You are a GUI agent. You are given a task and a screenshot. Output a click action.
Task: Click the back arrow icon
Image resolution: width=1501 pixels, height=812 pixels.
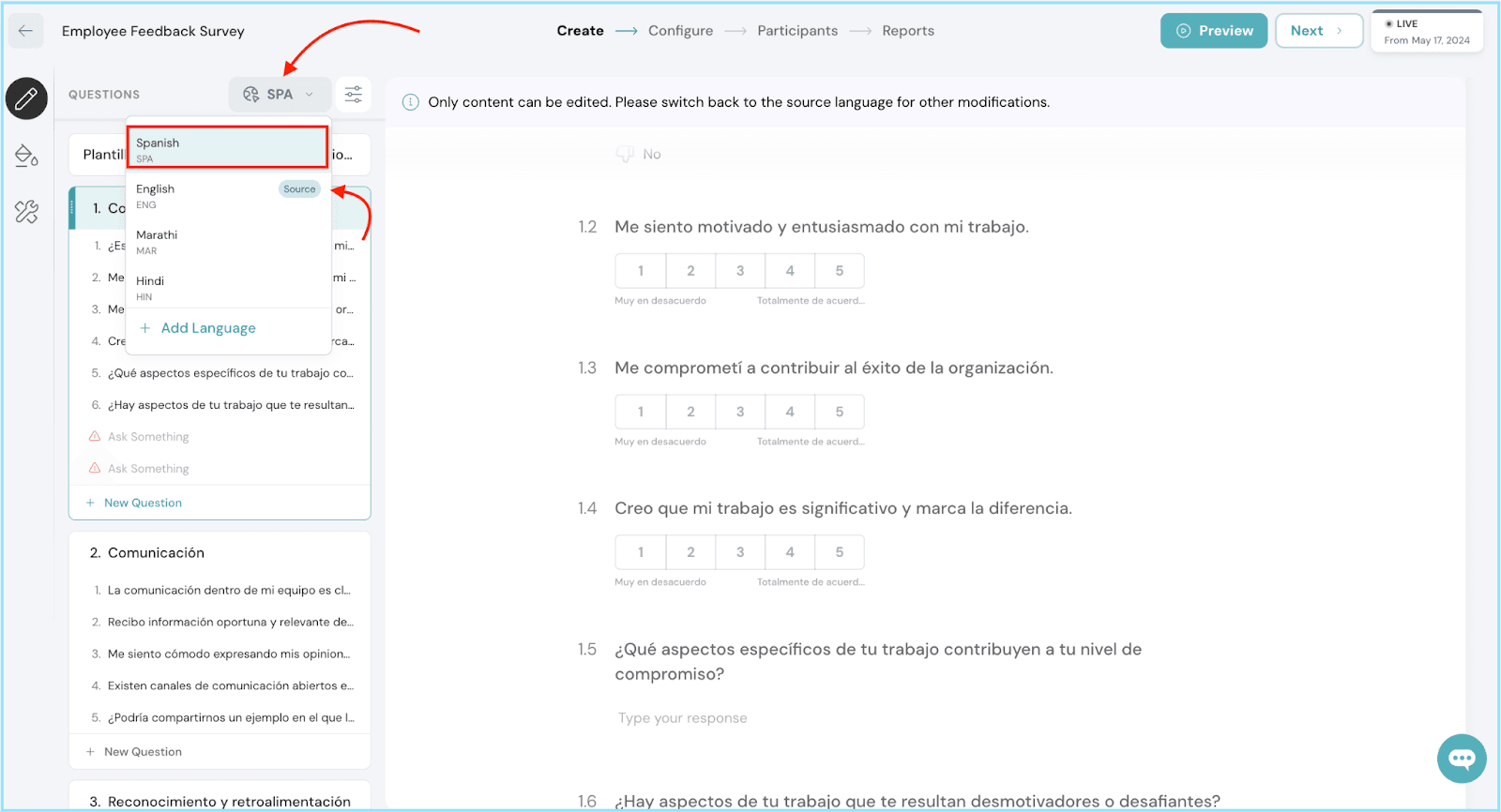point(25,31)
